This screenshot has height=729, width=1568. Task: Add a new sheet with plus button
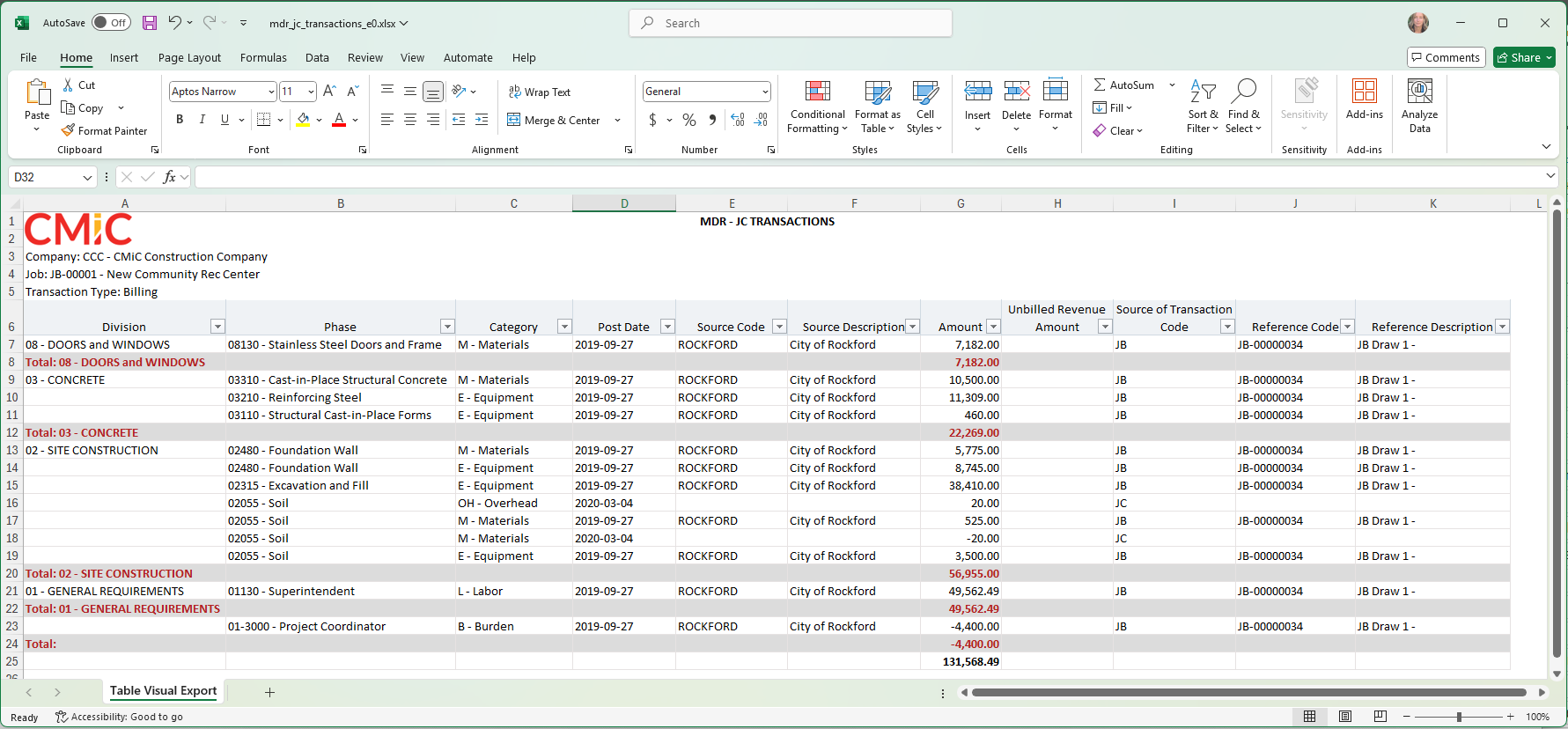point(269,692)
